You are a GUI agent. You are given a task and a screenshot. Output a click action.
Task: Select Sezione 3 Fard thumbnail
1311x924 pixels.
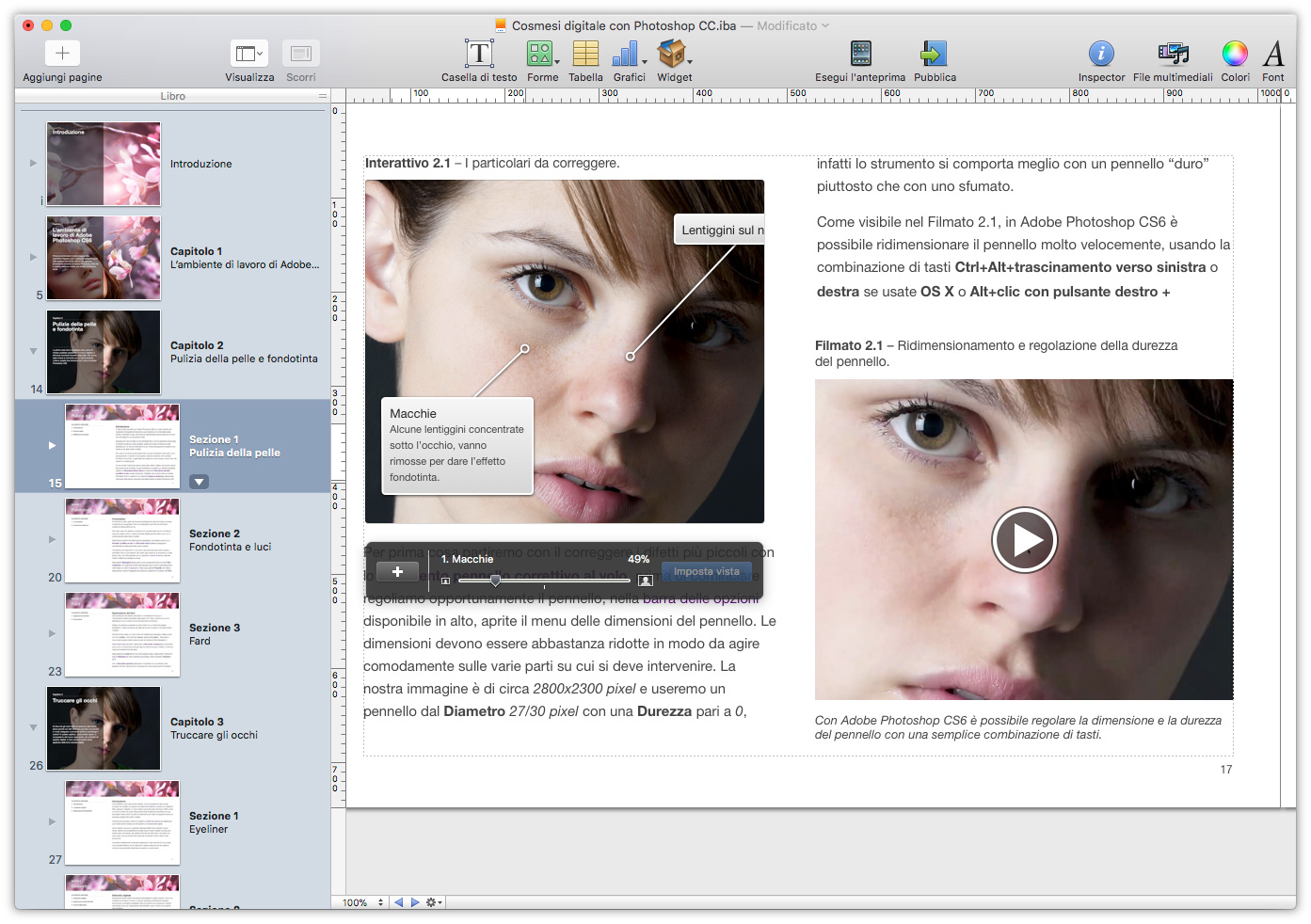pos(122,634)
